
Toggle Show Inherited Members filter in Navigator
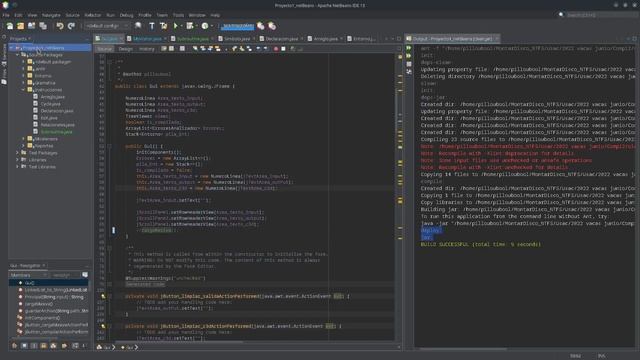(14, 346)
